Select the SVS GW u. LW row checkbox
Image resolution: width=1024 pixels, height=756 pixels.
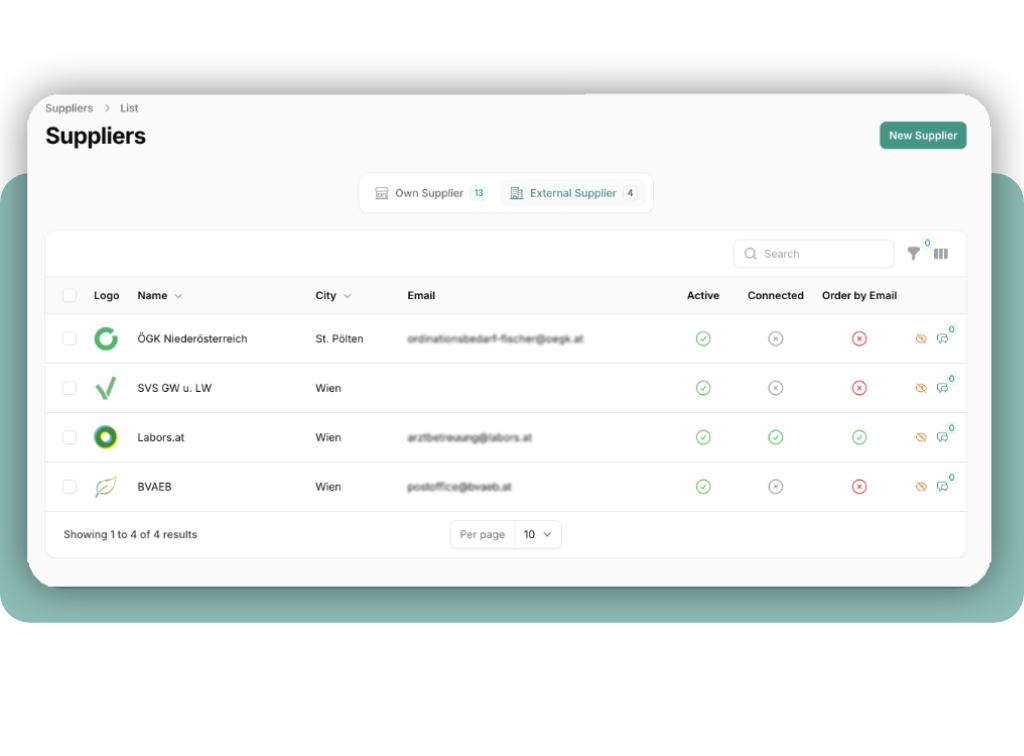point(70,388)
